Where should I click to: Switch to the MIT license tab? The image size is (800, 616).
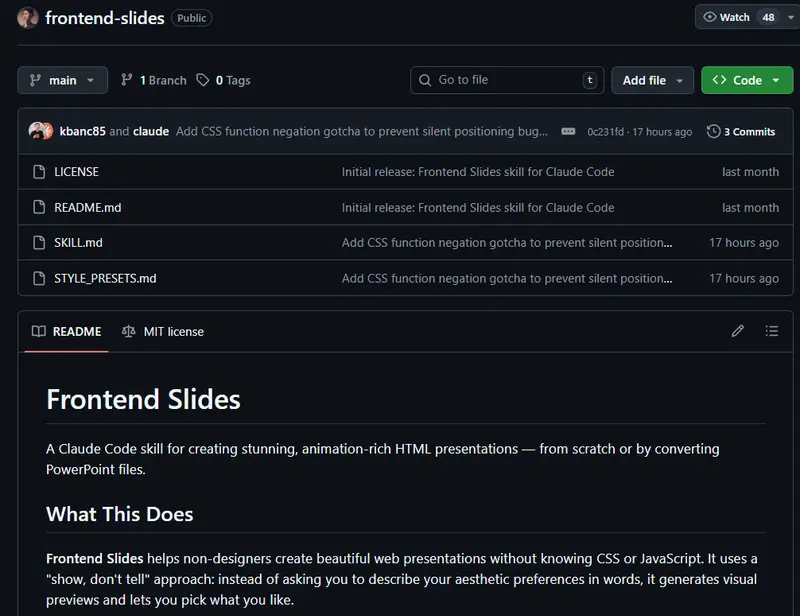(173, 331)
